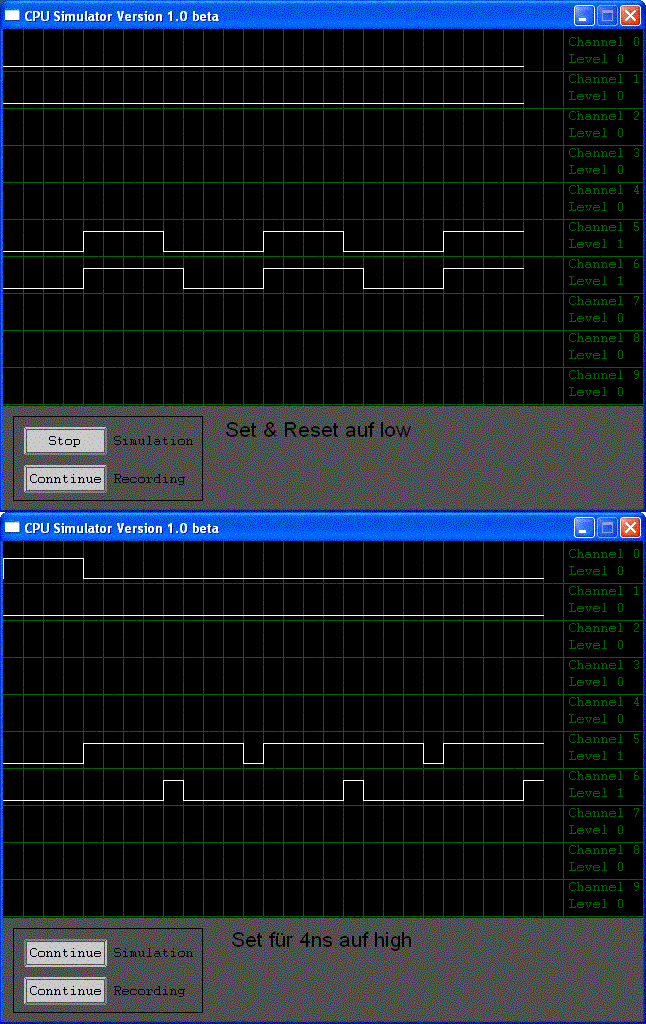The width and height of the screenshot is (646, 1024).
Task: Select Channel 0 label in Set & Reset window
Action: (x=604, y=42)
